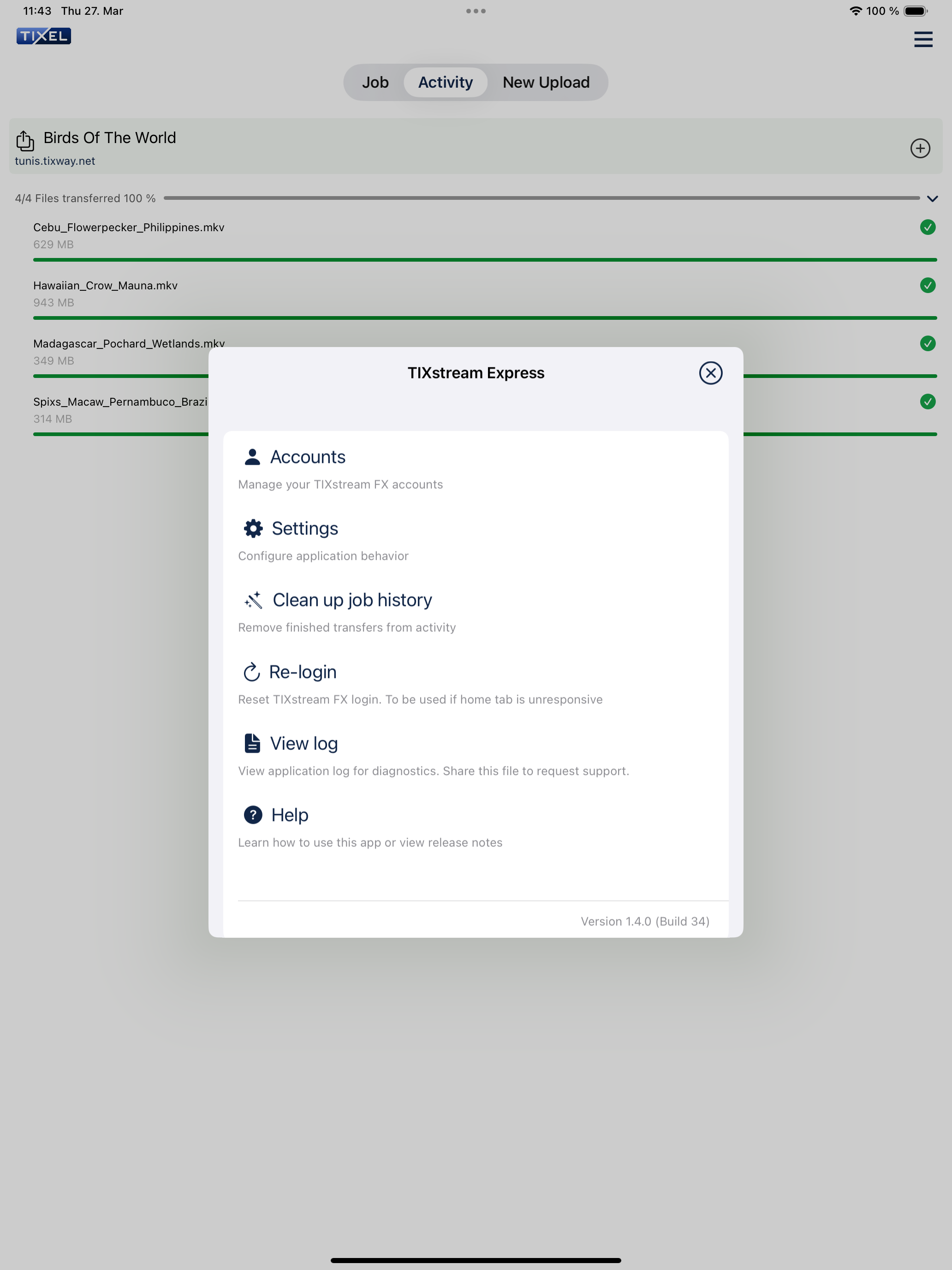Tap the home indicator bar
Viewport: 952px width, 1270px height.
click(x=476, y=1260)
